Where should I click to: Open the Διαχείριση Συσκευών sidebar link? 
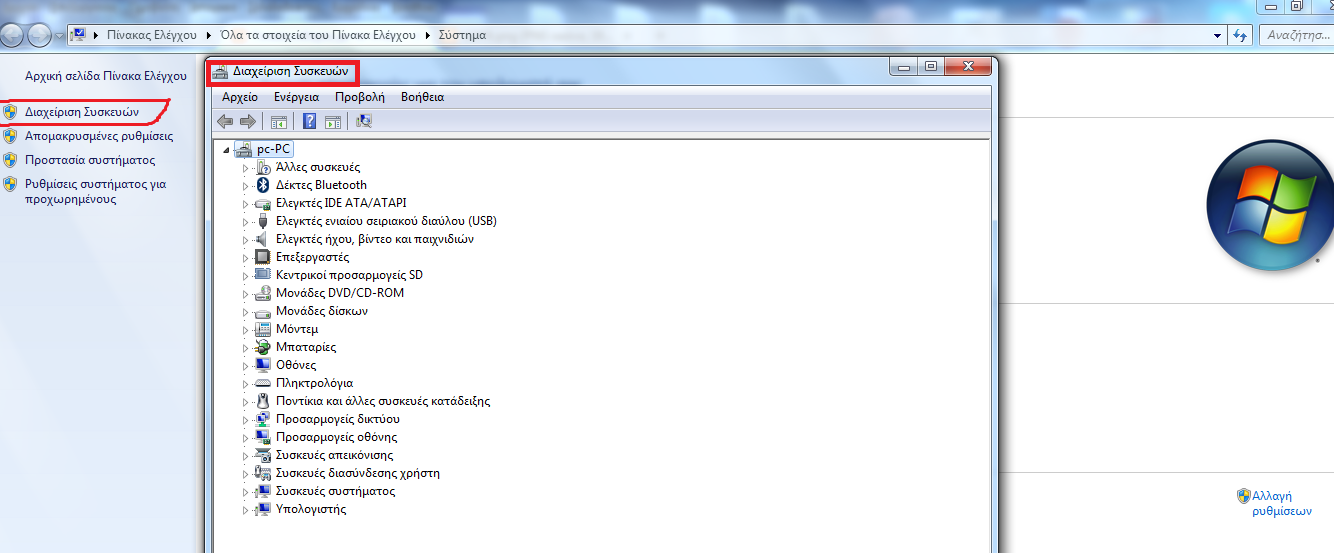click(82, 112)
